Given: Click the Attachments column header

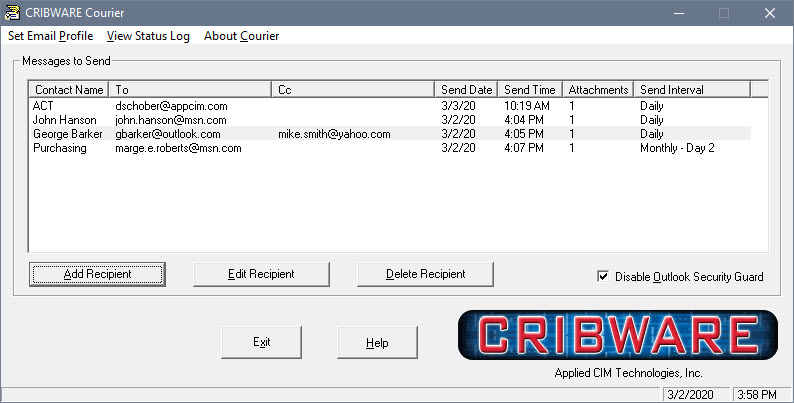Looking at the screenshot, I should (599, 90).
